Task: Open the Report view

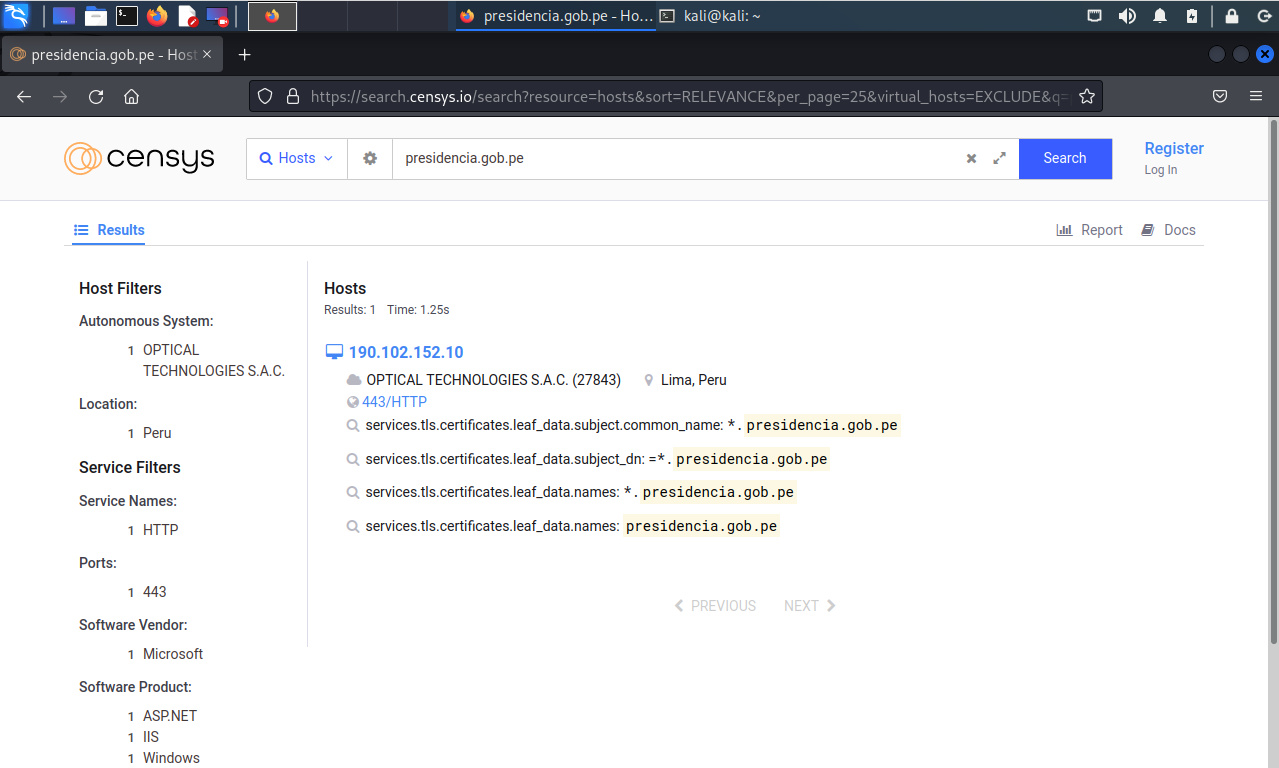Action: pos(1090,230)
